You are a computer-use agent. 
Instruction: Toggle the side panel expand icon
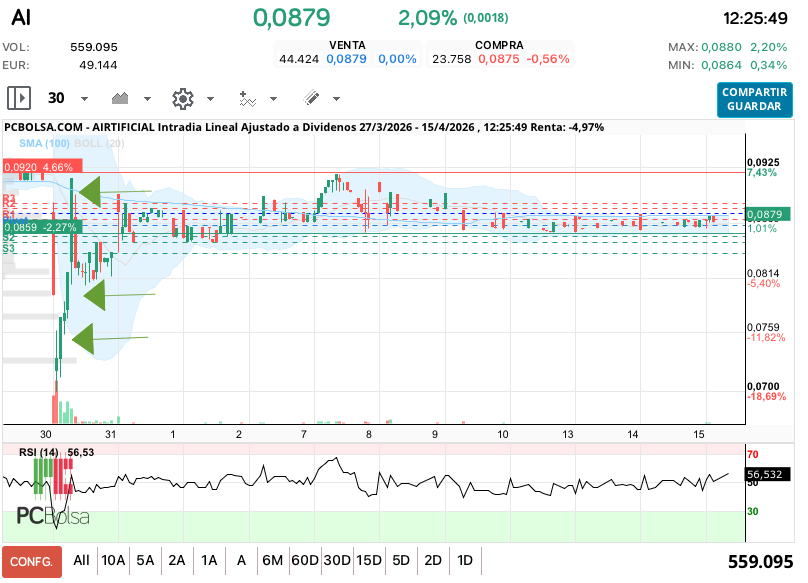19,98
